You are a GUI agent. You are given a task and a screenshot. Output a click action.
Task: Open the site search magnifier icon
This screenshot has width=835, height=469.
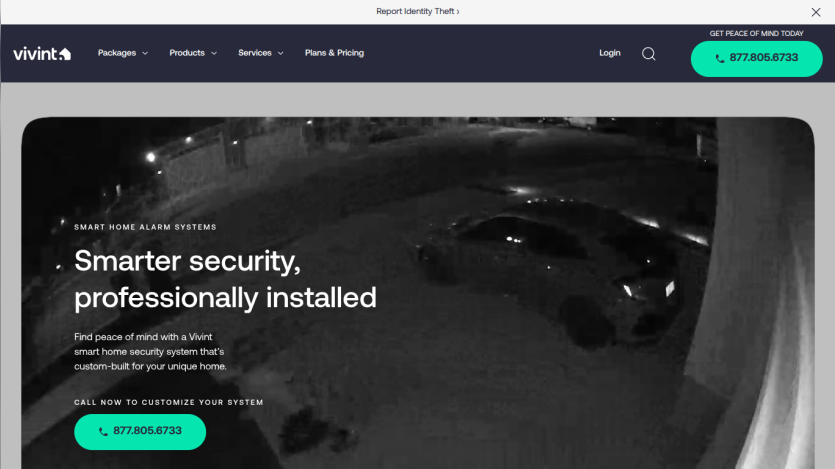click(x=649, y=54)
